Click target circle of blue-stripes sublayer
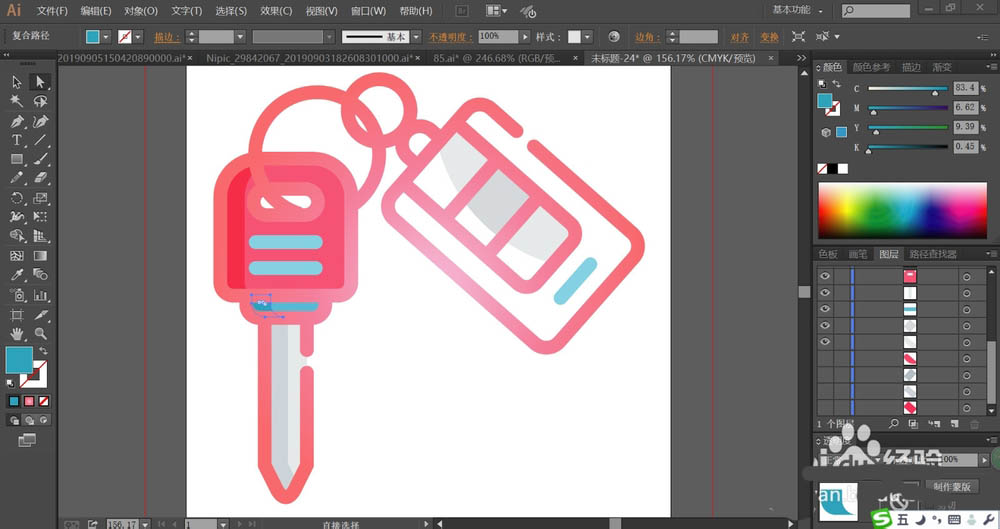1000x529 pixels. [967, 309]
